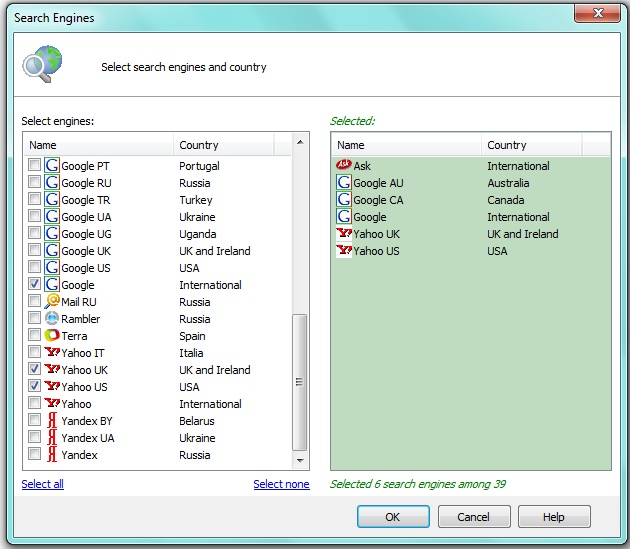Click Canada in the Selected list
The width and height of the screenshot is (635, 549).
pos(506,200)
